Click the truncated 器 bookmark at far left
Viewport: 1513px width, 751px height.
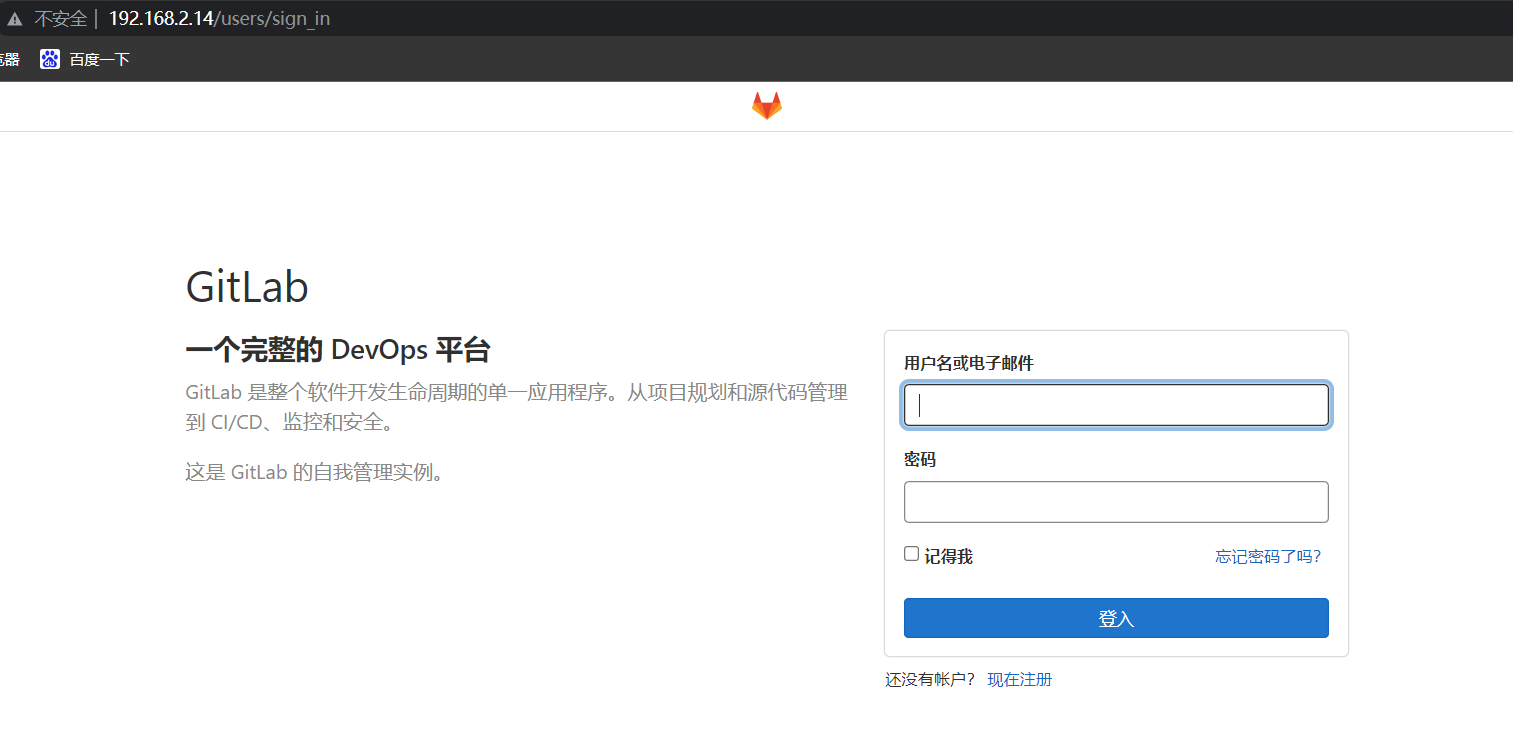(8, 58)
